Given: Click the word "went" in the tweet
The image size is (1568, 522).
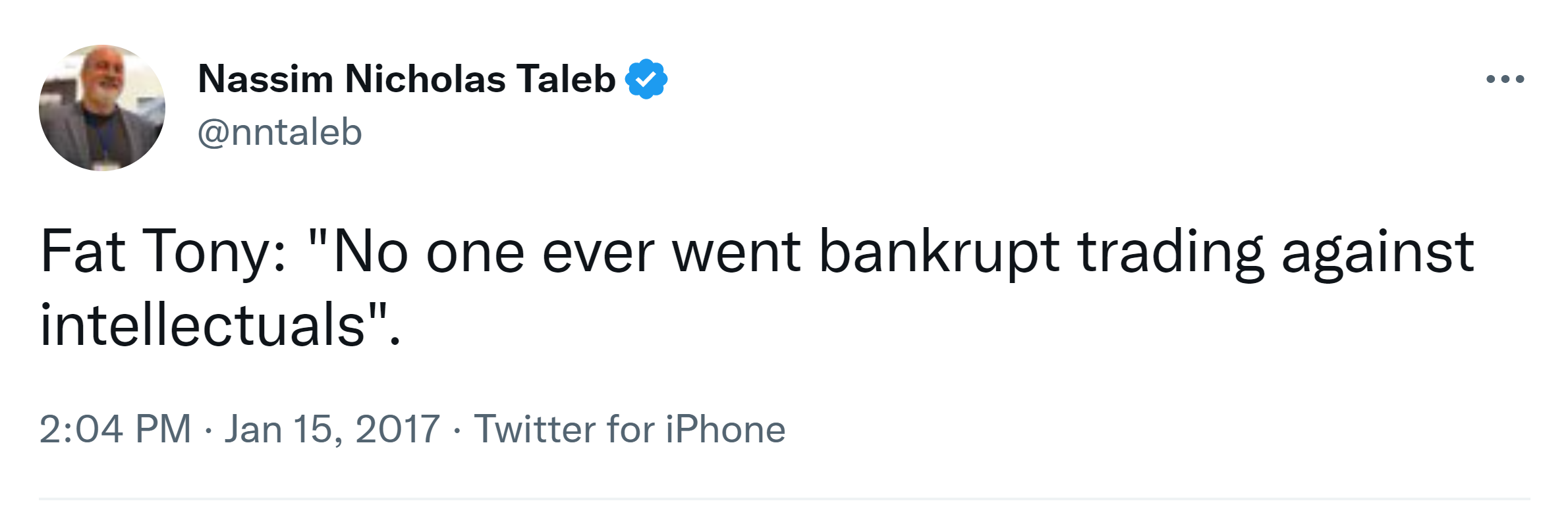Looking at the screenshot, I should click(737, 251).
